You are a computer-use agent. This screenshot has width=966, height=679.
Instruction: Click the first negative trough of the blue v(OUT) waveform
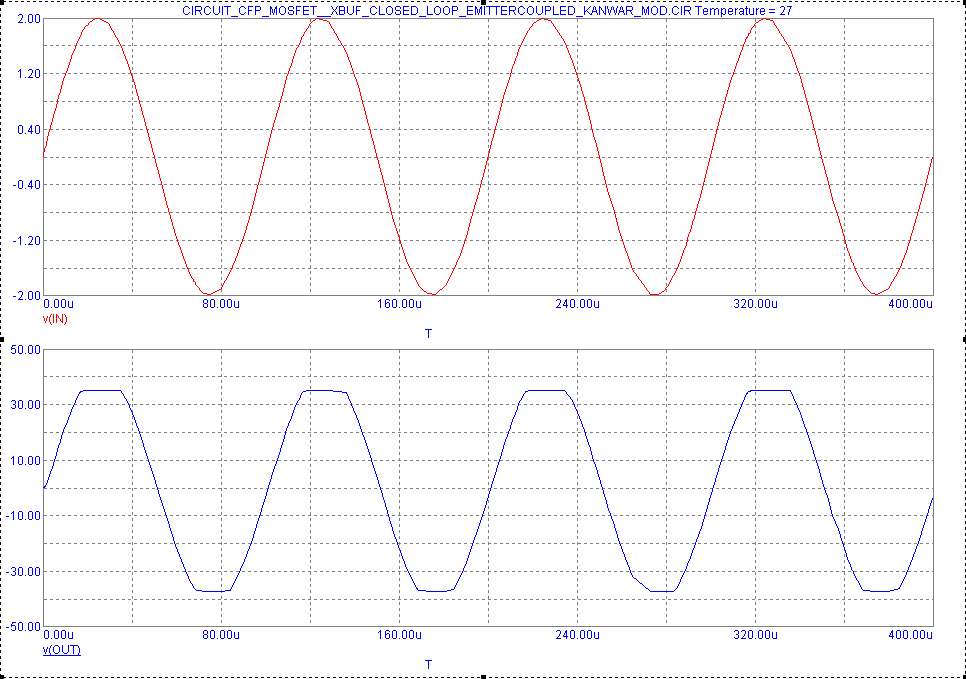coord(213,591)
